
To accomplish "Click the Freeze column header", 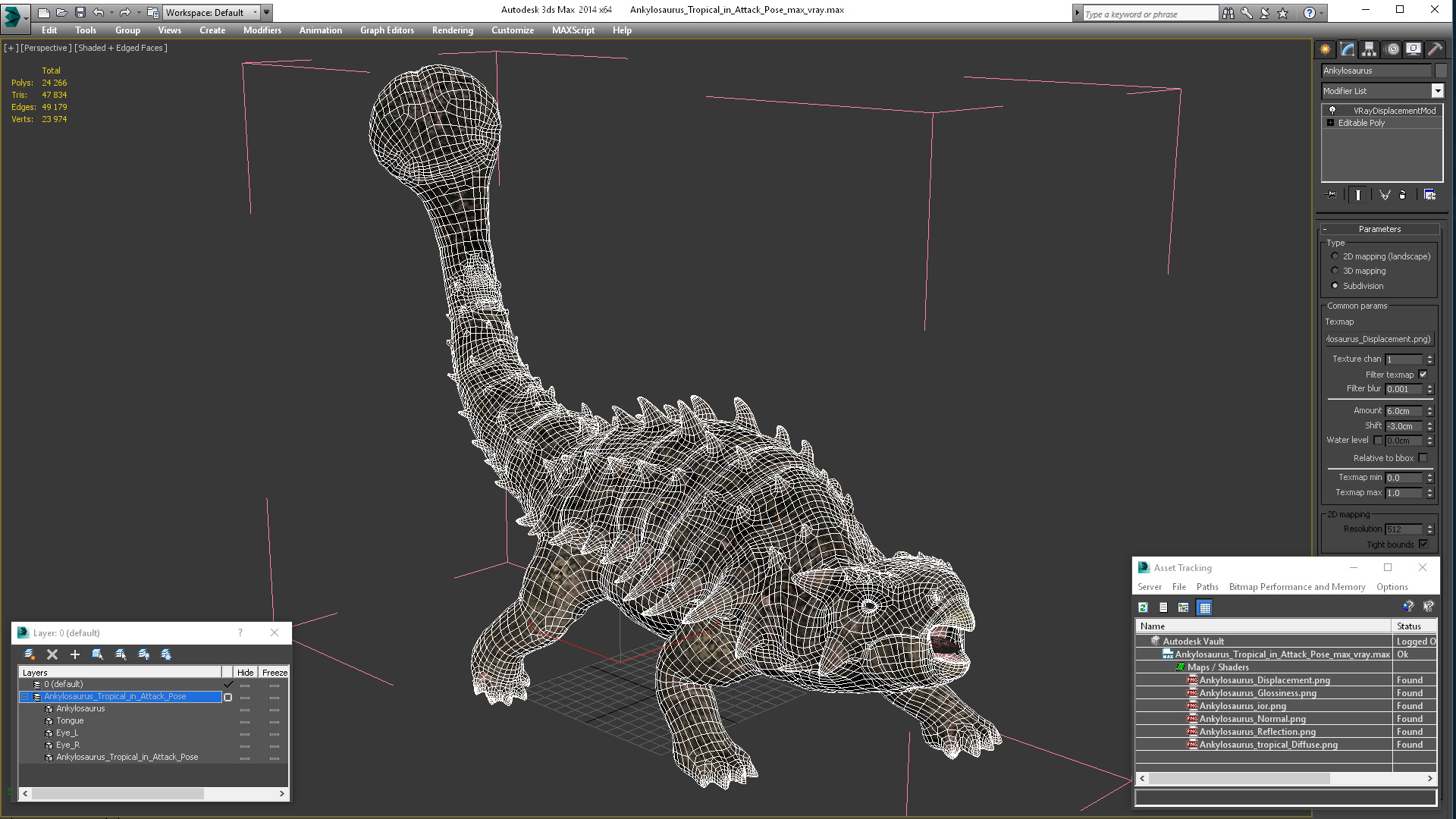I will (x=274, y=673).
